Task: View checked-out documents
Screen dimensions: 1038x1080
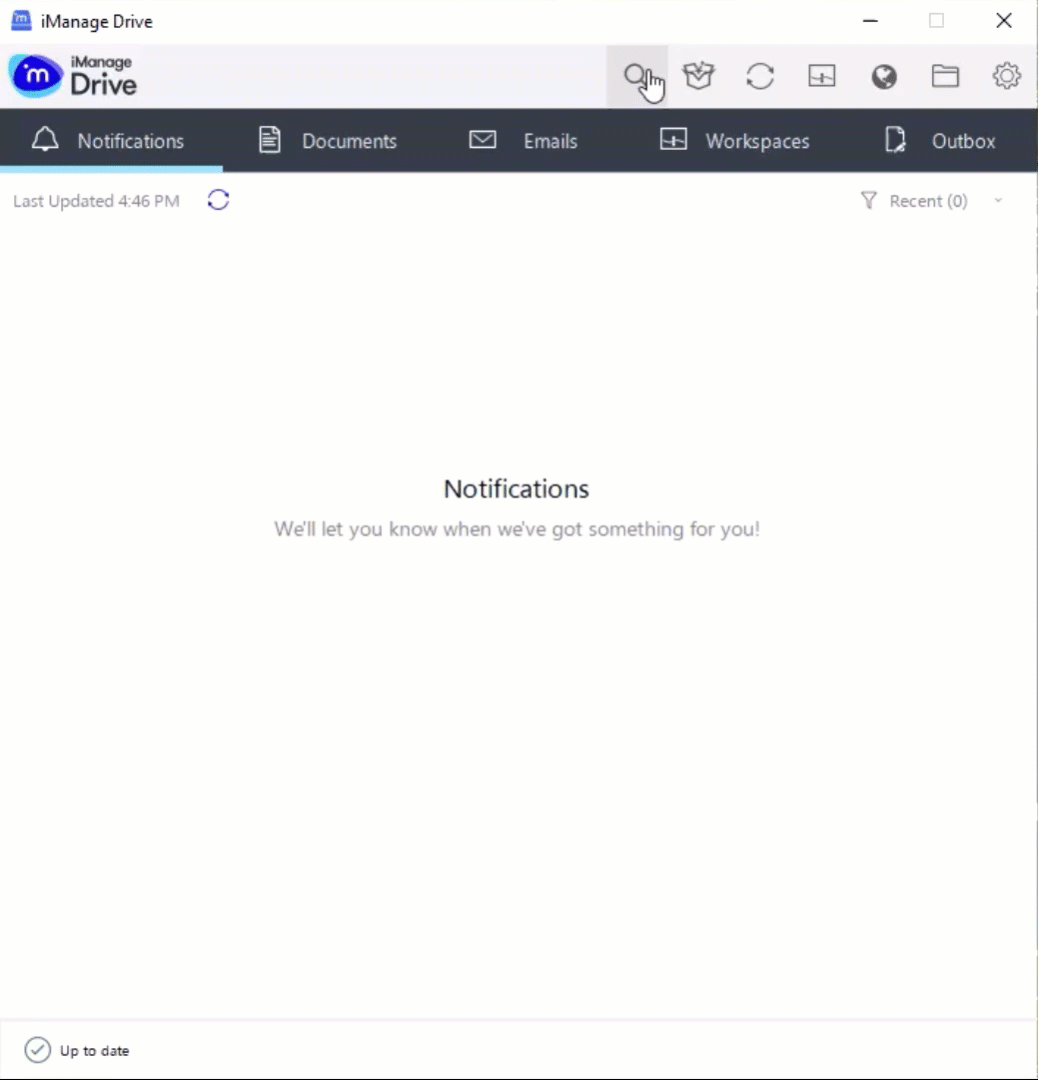Action: [x=698, y=76]
